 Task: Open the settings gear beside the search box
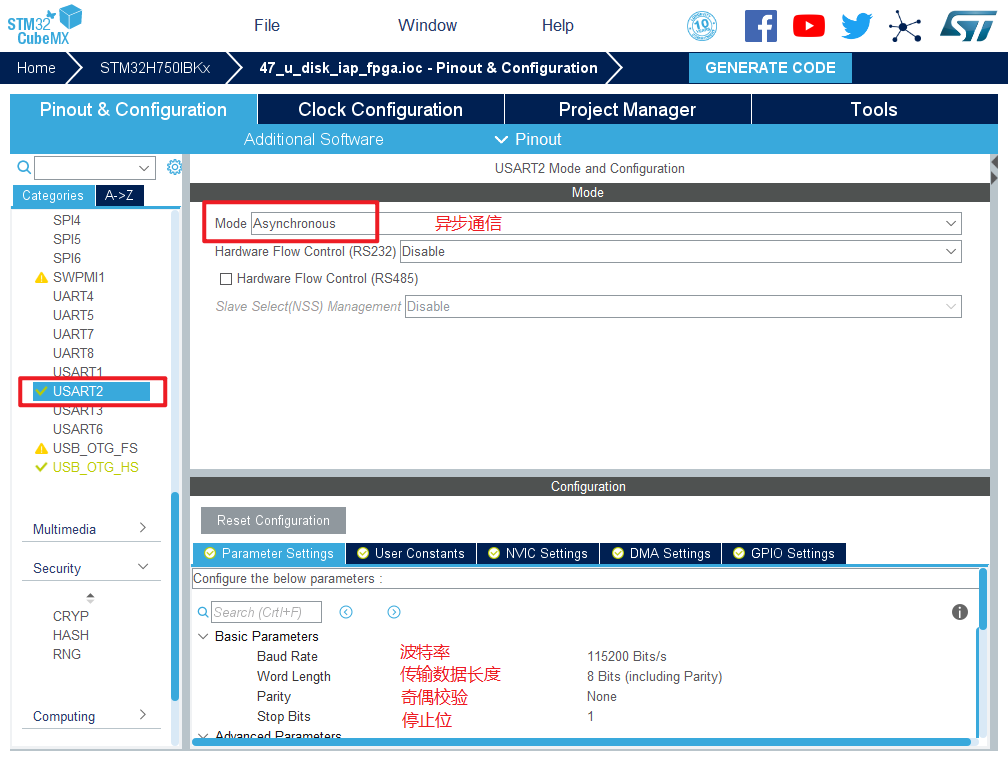[174, 167]
